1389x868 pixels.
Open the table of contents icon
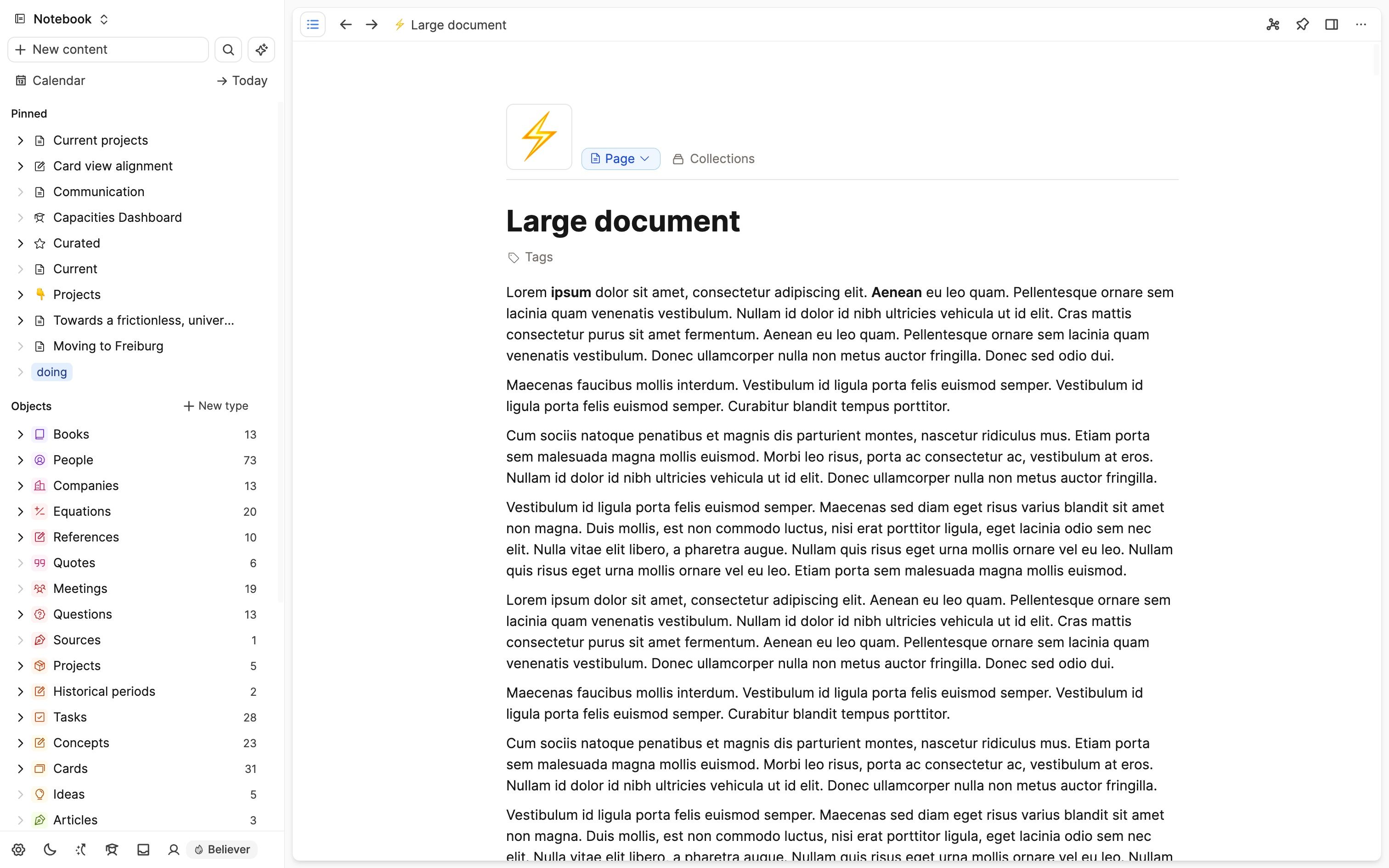point(313,24)
